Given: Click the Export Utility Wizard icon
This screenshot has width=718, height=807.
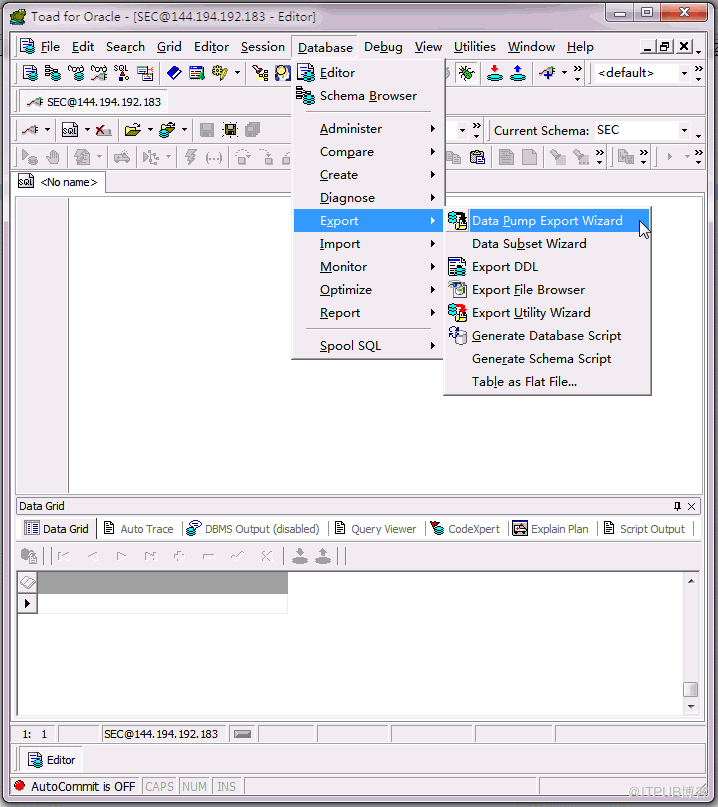Looking at the screenshot, I should pos(457,312).
